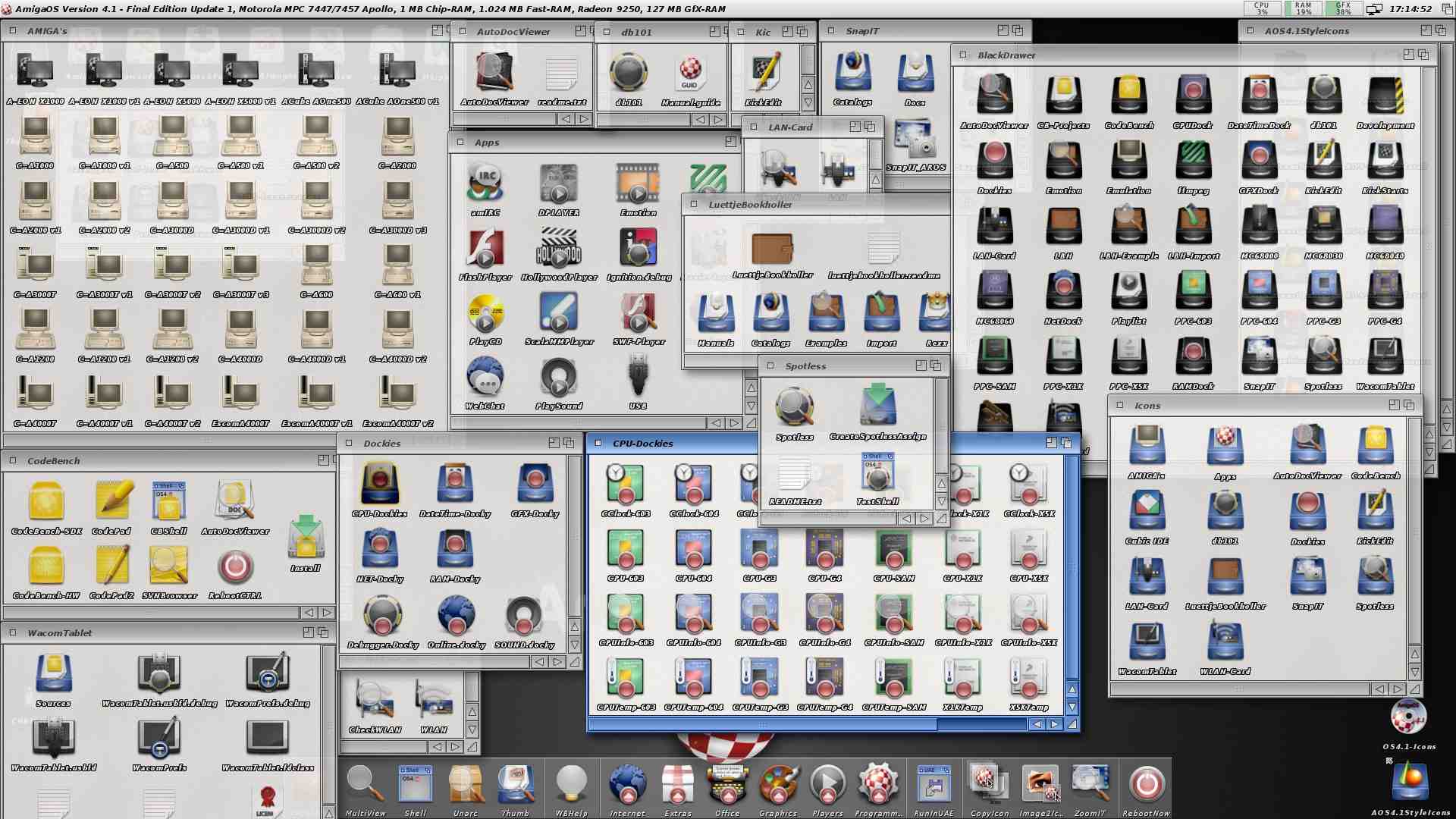Open the LuettjeBookholler wallet icon

pyautogui.click(x=772, y=249)
